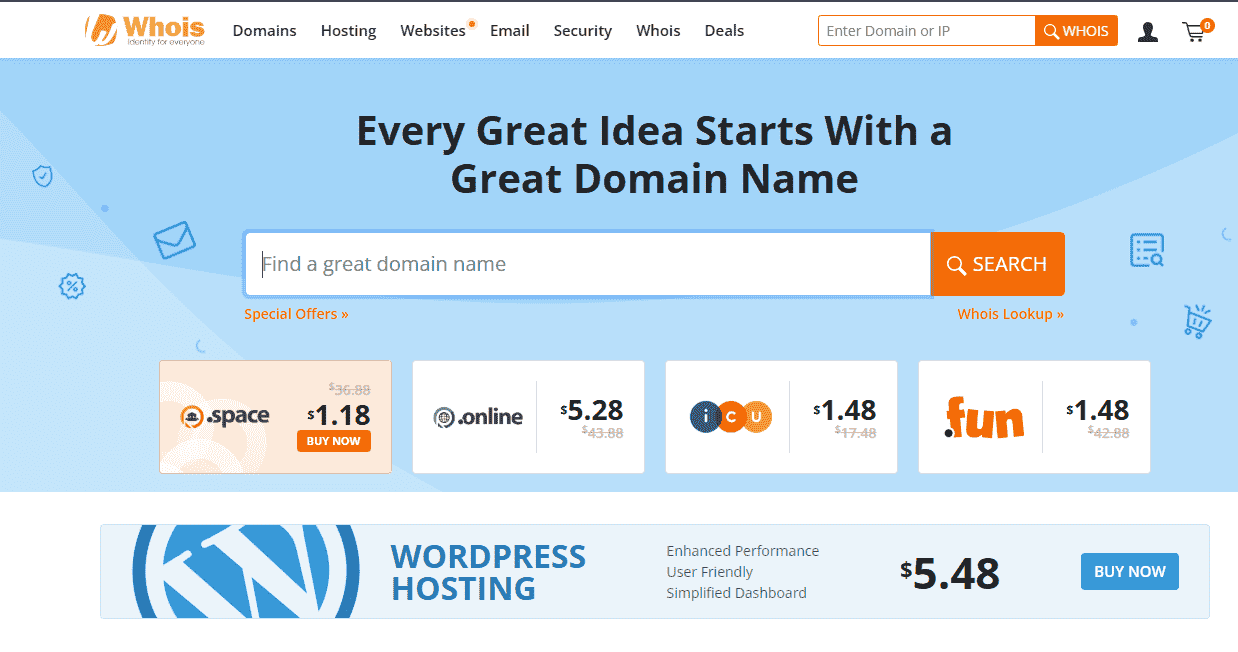Viewport: 1238px width, 652px height.
Task: Click the $1.18 .space price
Action: (x=339, y=414)
